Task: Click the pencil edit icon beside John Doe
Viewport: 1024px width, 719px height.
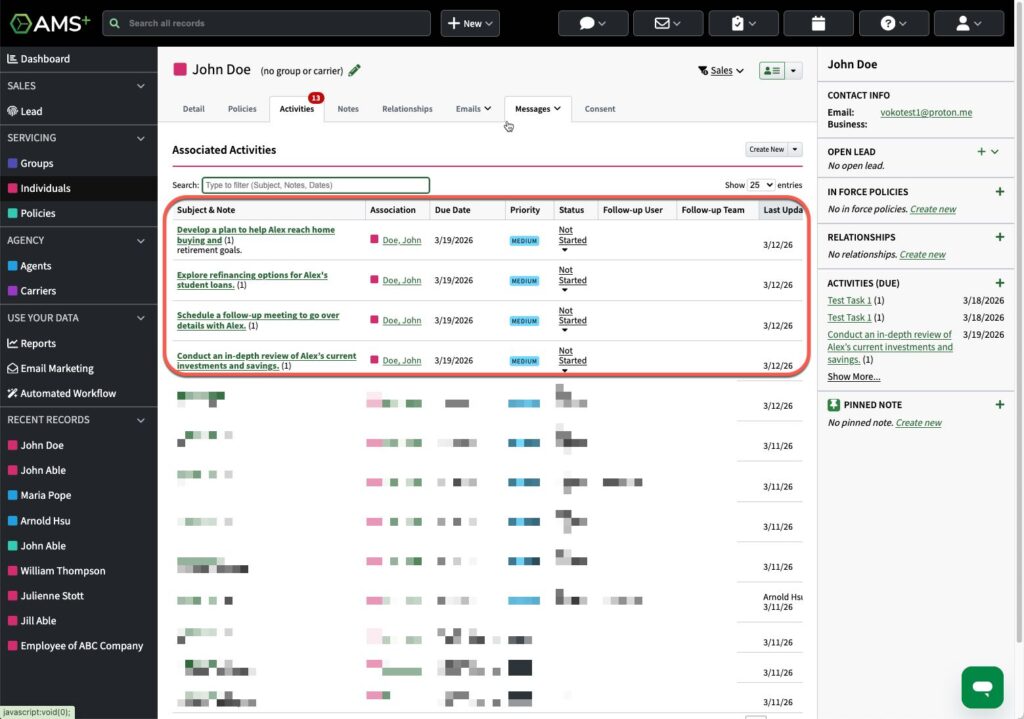Action: coord(355,70)
